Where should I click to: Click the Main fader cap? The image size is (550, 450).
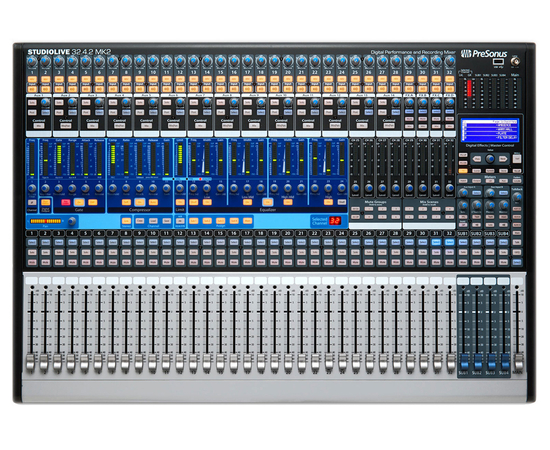coord(518,362)
